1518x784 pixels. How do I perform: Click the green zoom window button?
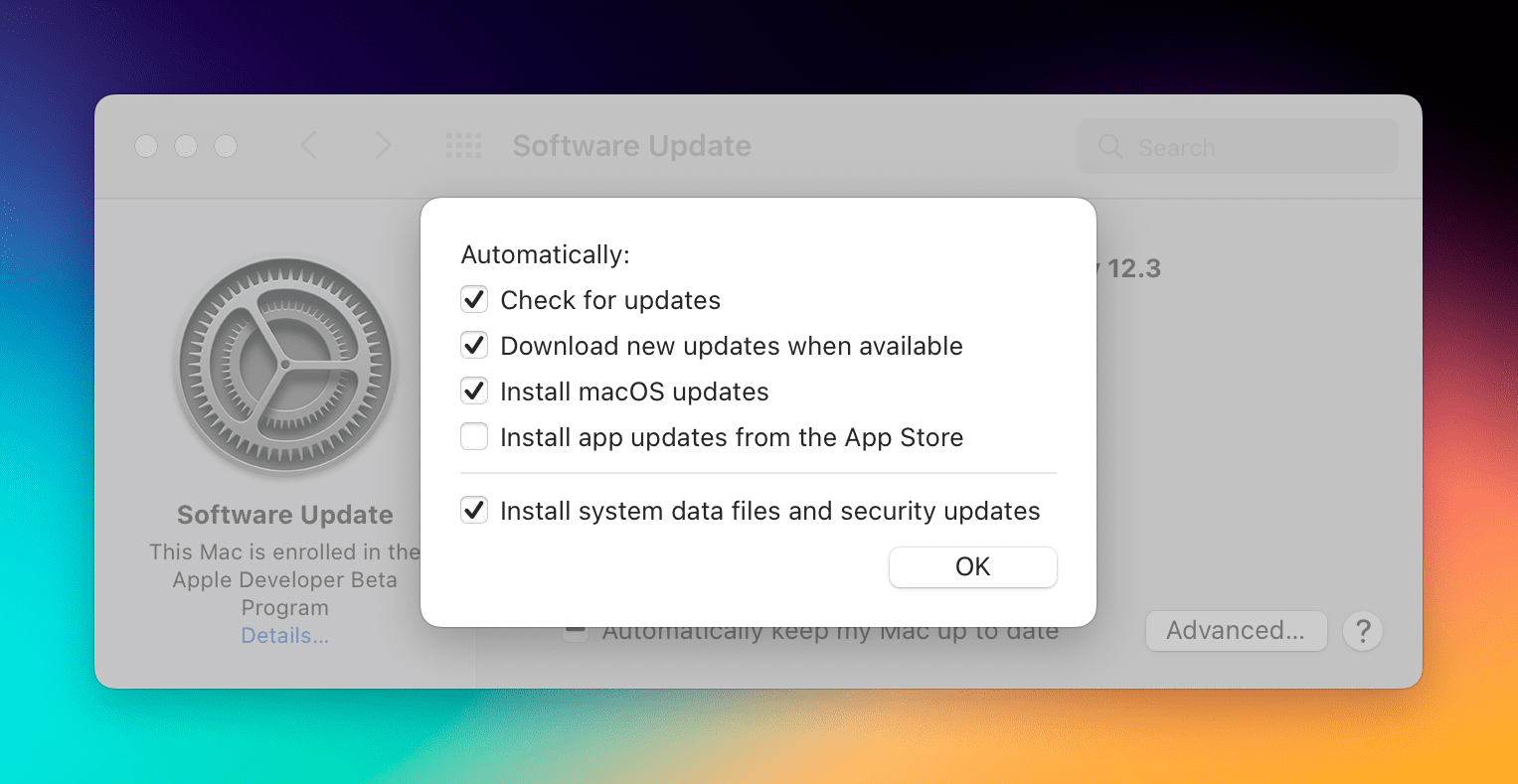point(226,146)
